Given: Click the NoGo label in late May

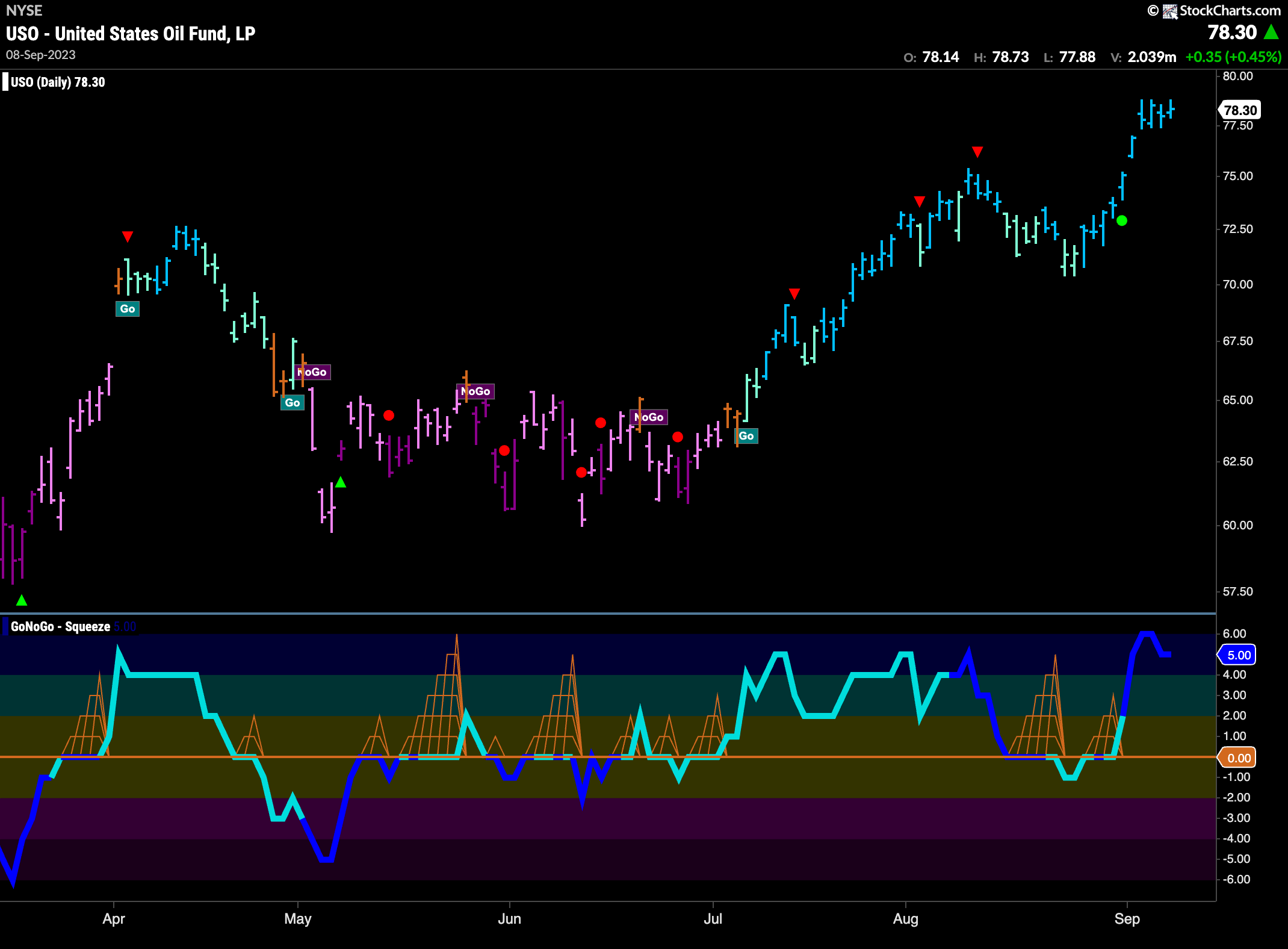Looking at the screenshot, I should click(475, 391).
